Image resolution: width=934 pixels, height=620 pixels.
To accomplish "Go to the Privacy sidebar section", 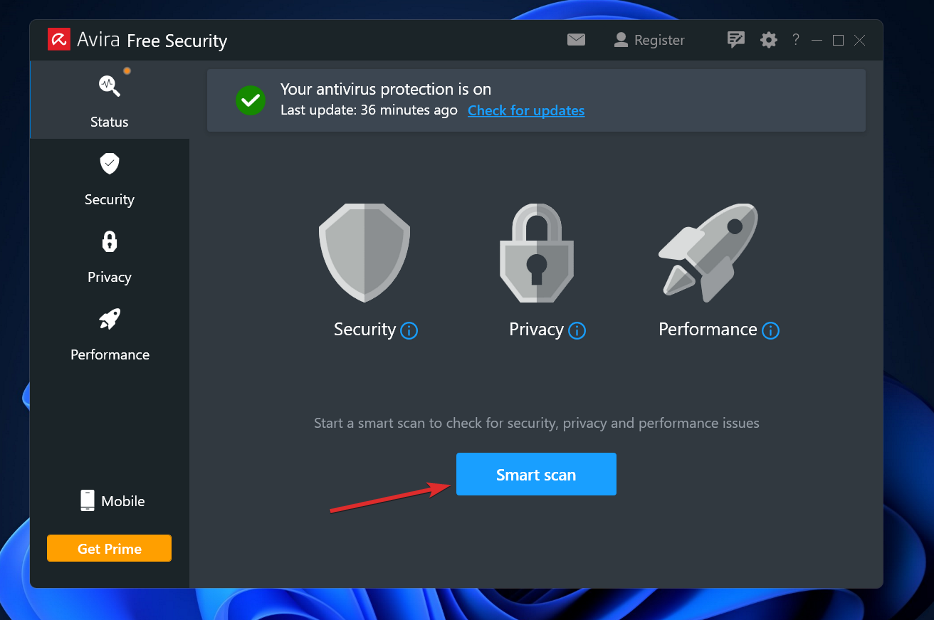I will pyautogui.click(x=109, y=256).
